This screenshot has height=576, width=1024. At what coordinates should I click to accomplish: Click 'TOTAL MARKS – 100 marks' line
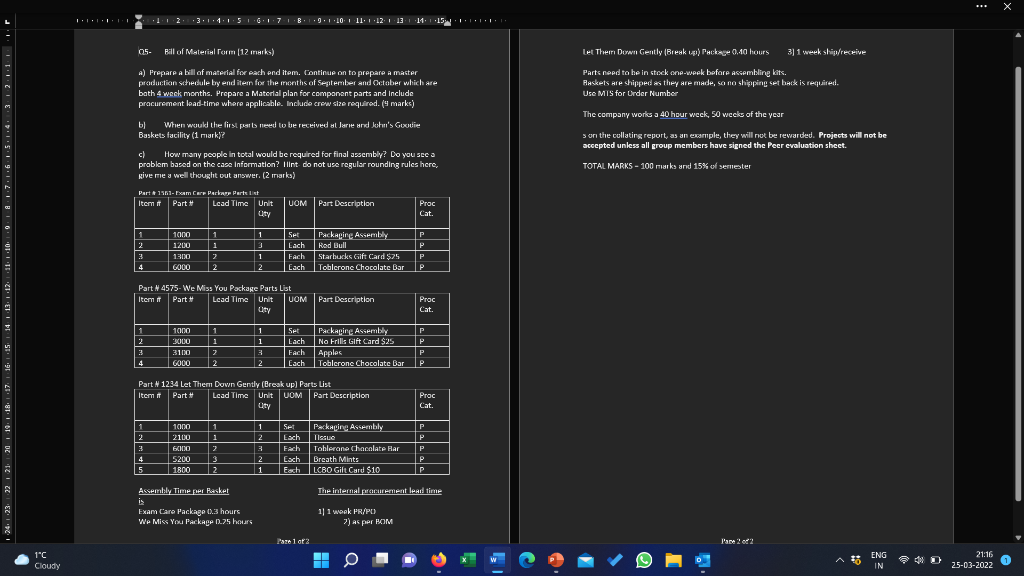666,167
